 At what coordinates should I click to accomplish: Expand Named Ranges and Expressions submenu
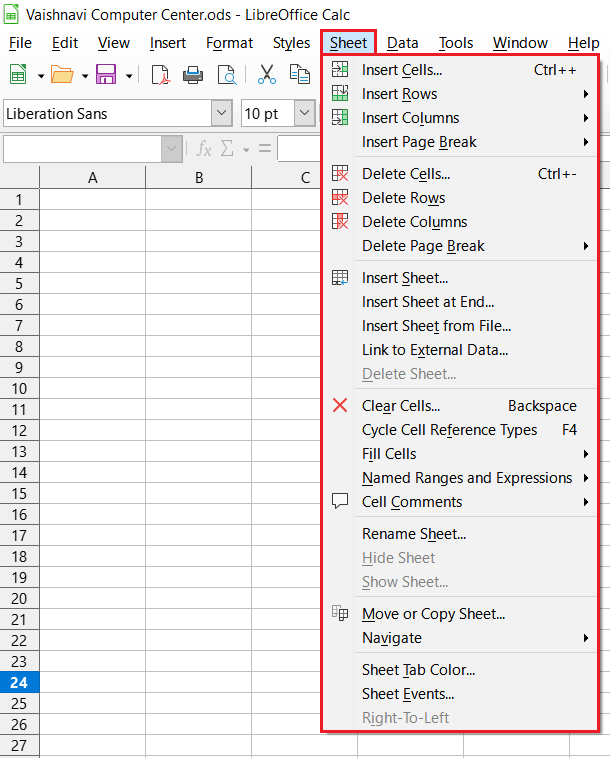[x=460, y=478]
